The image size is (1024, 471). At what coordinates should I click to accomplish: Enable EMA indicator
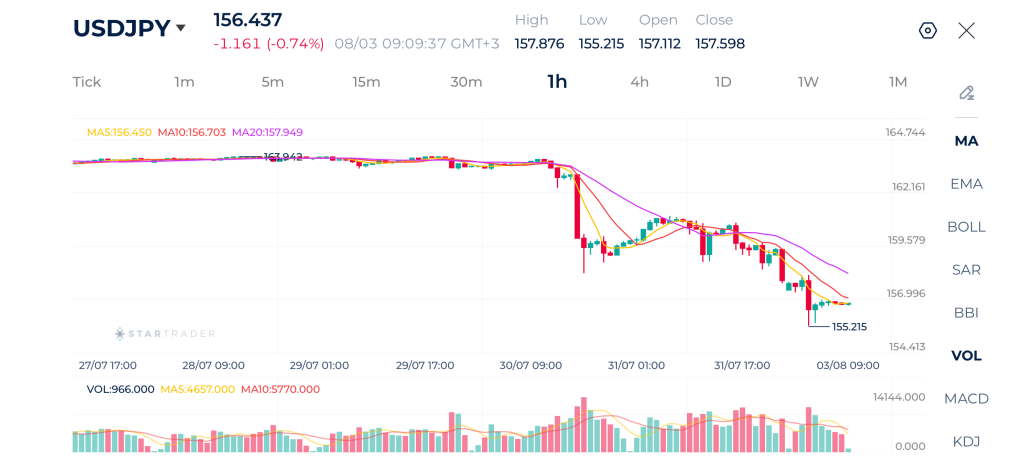pos(967,184)
